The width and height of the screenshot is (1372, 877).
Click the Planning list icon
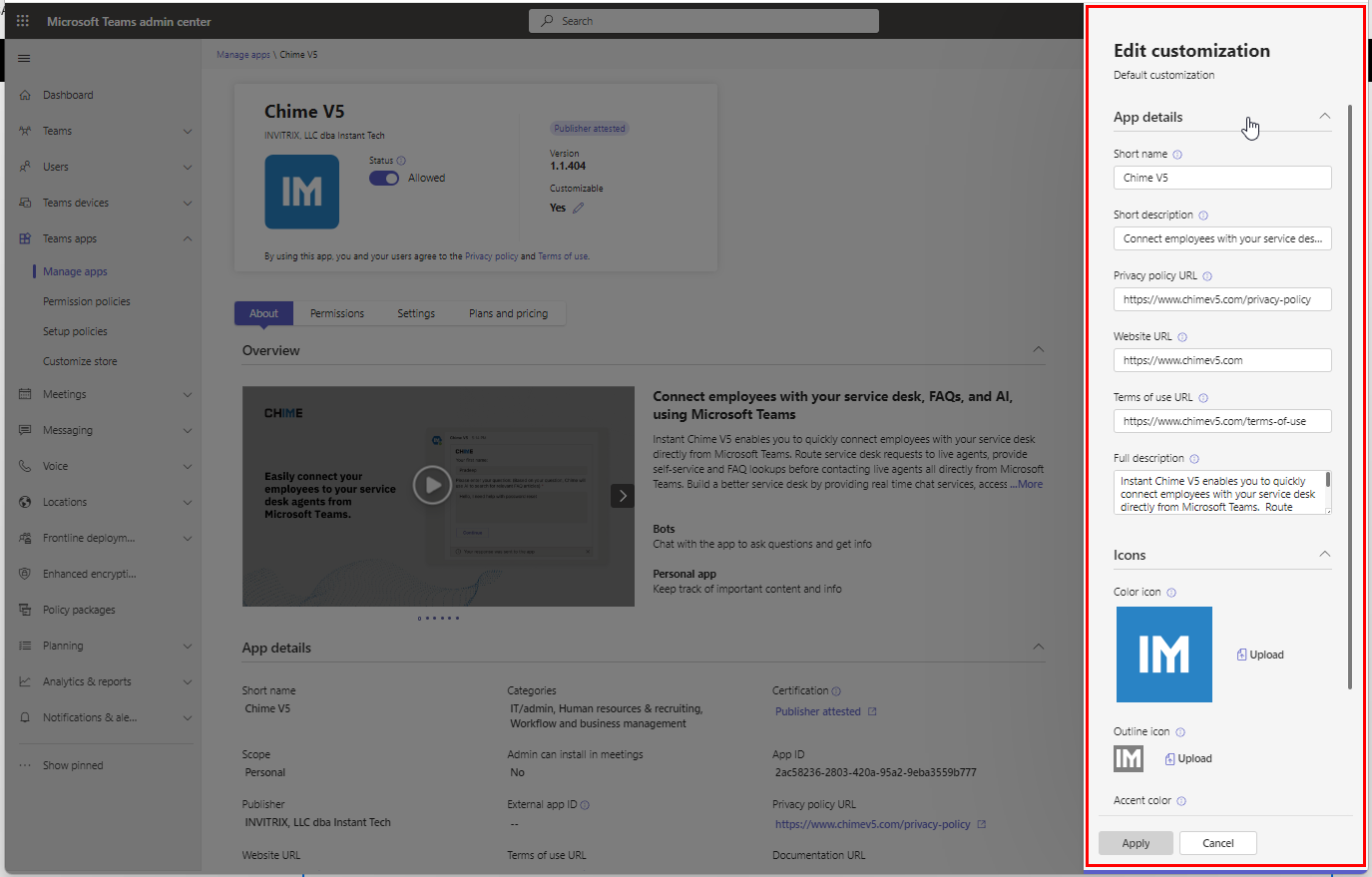pyautogui.click(x=25, y=646)
